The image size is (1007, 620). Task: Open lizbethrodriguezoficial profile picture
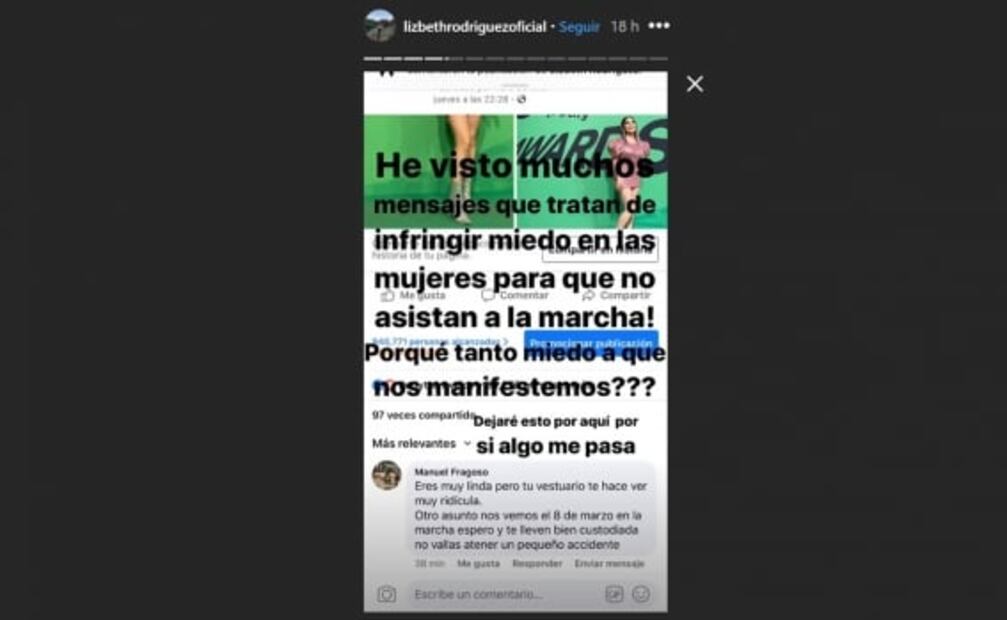pyautogui.click(x=380, y=26)
